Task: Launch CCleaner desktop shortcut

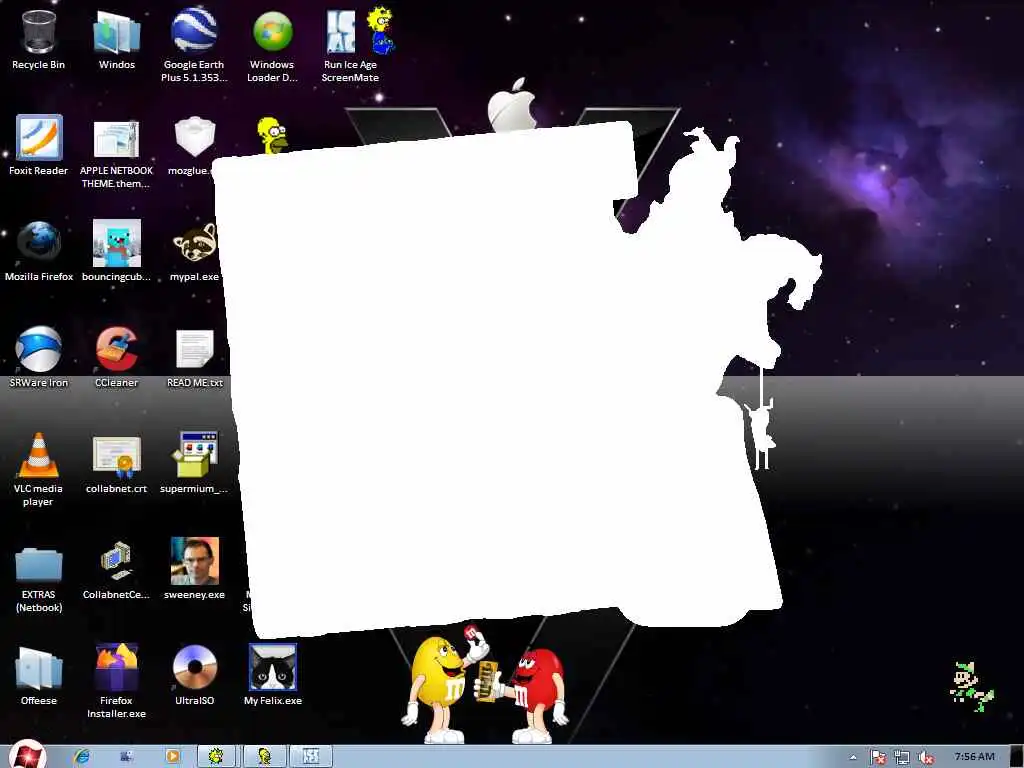Action: (116, 358)
